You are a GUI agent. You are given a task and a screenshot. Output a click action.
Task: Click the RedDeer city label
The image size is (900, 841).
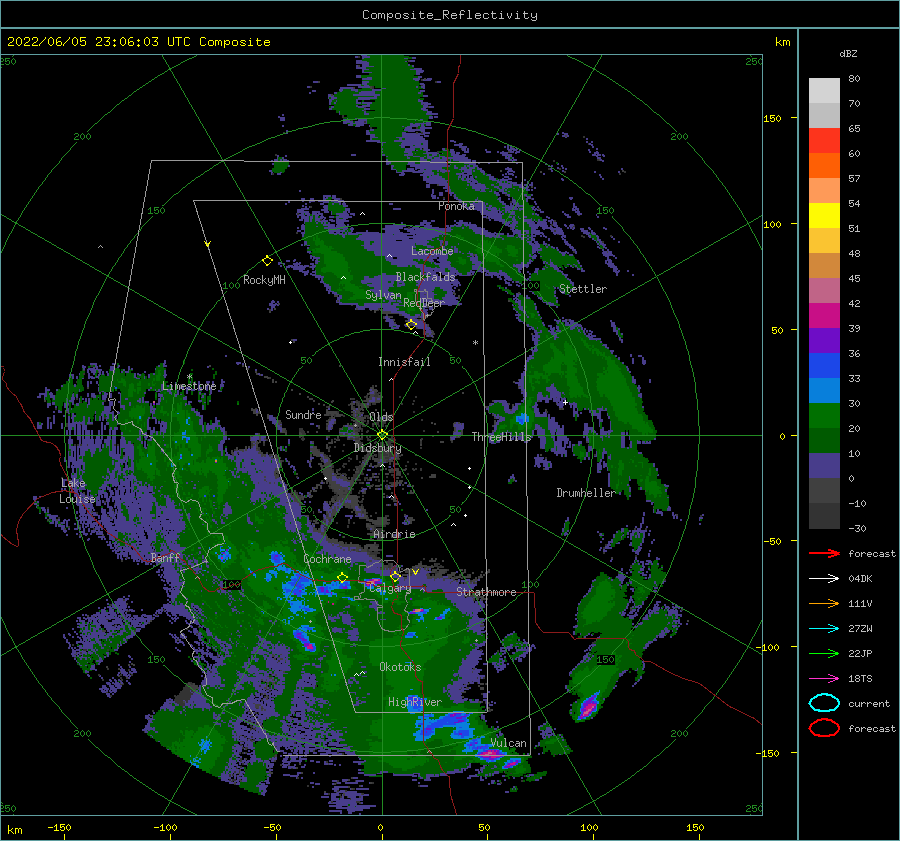pyautogui.click(x=424, y=303)
